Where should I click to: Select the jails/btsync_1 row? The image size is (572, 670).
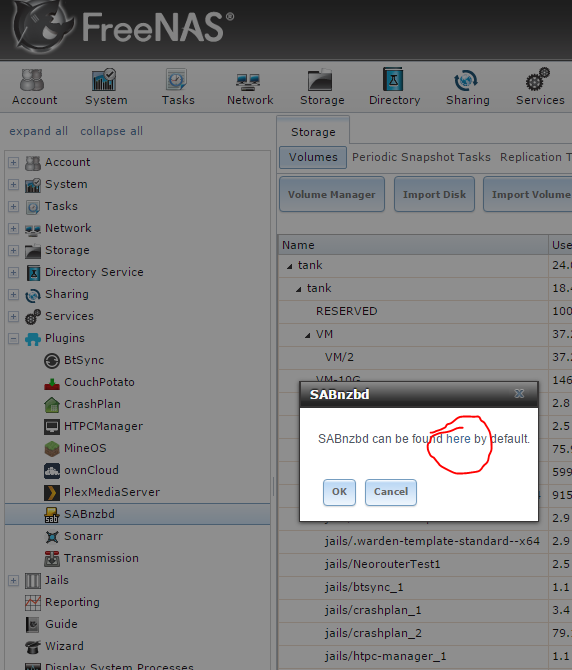pyautogui.click(x=413, y=588)
